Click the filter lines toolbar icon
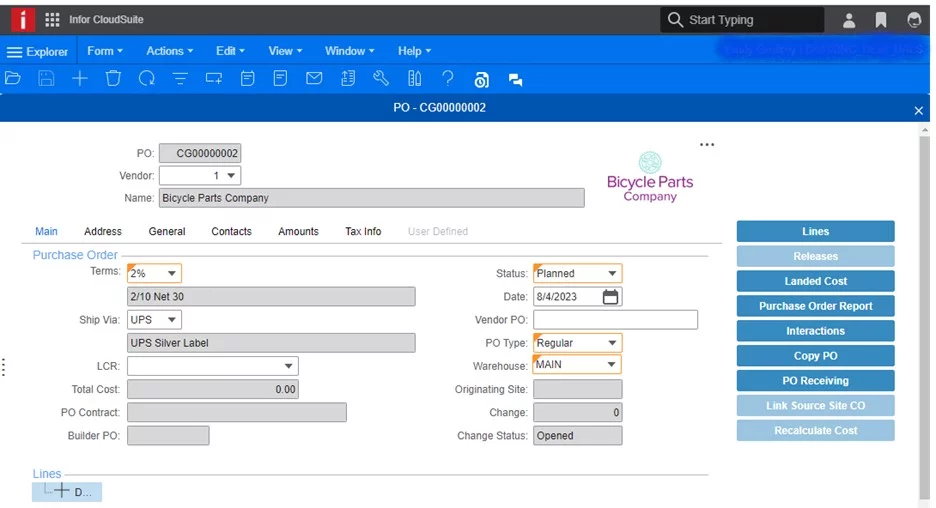Image resolution: width=936 pixels, height=508 pixels. [180, 79]
